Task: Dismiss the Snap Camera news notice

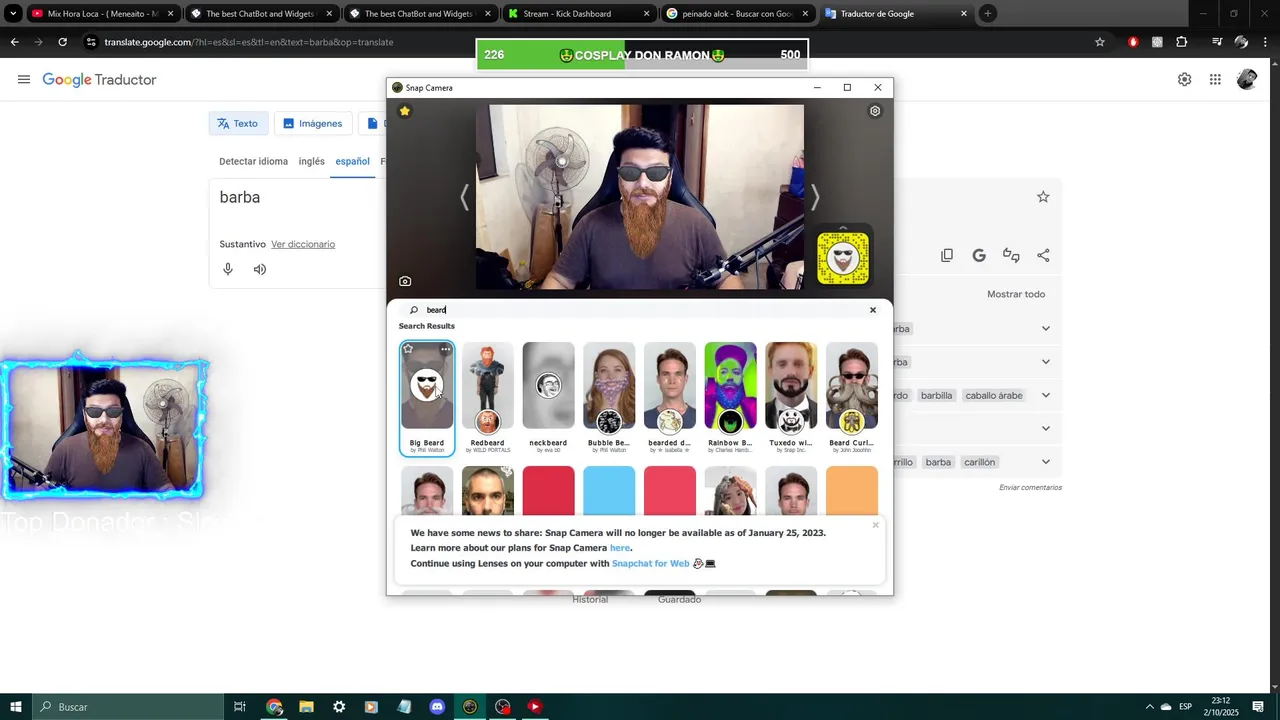Action: 876,525
